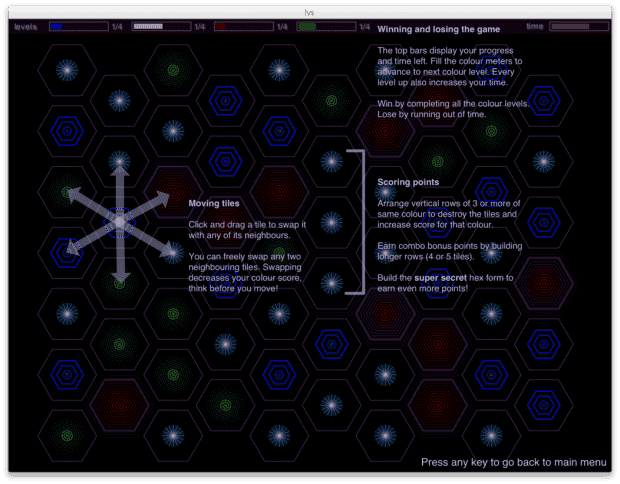Select the blue tile directly below the 'levels' label
Screen dimensions: 620x484
click(66, 129)
